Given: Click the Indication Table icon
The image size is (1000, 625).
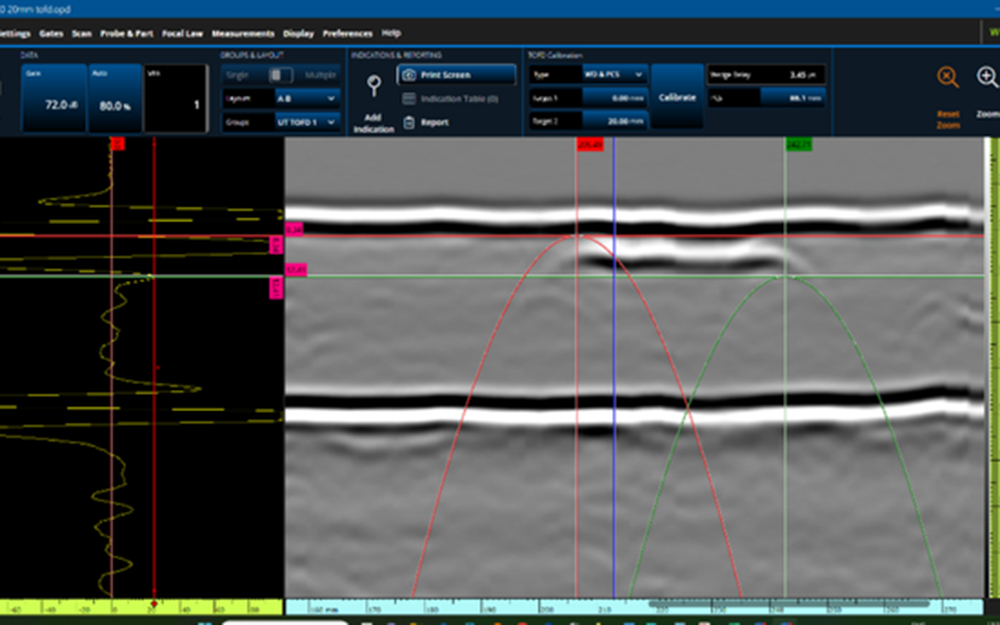Looking at the screenshot, I should tap(408, 99).
